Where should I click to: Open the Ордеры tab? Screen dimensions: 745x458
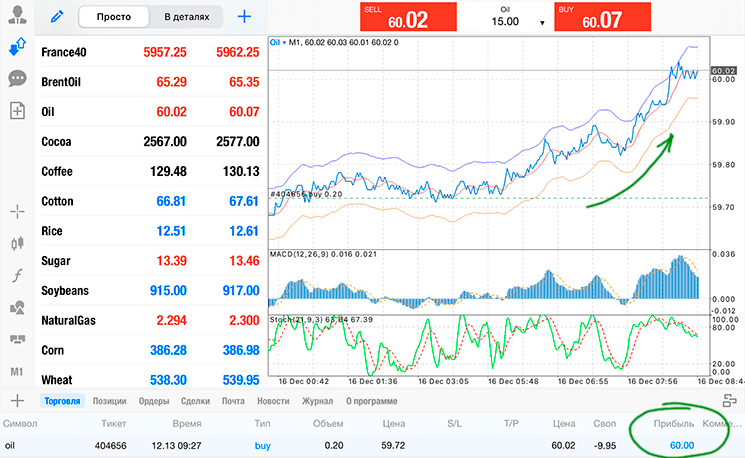pyautogui.click(x=154, y=401)
